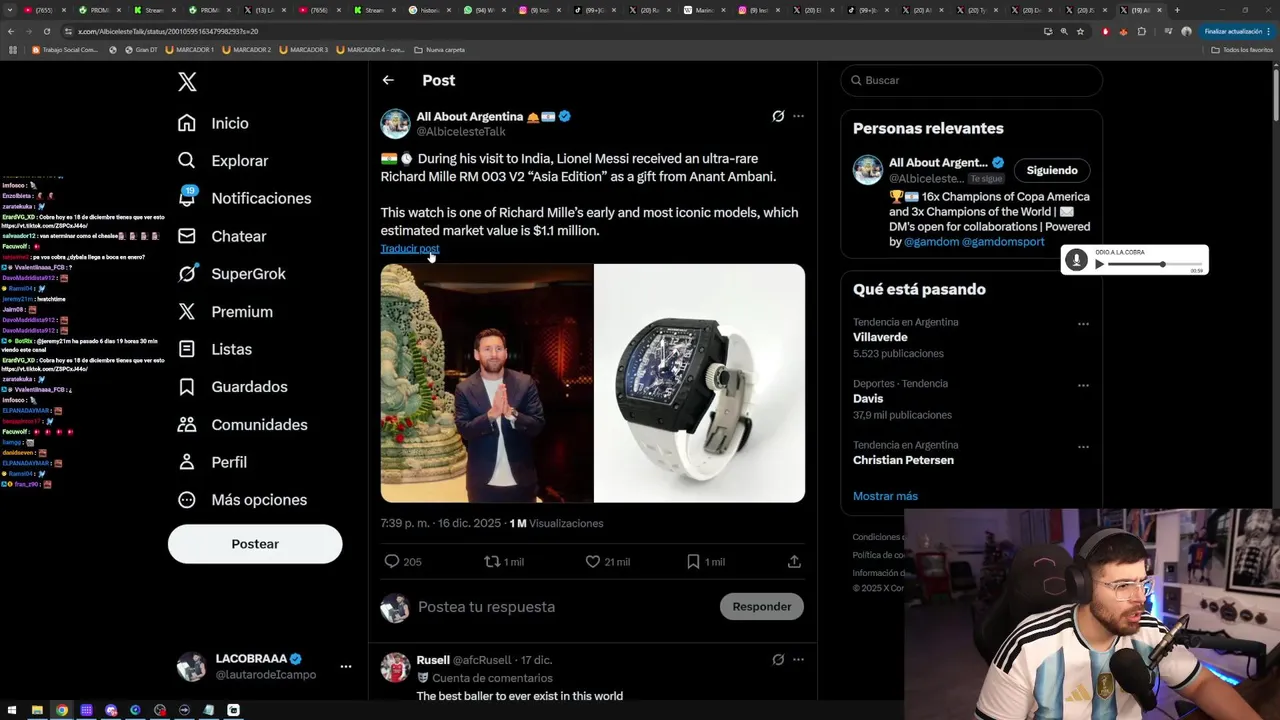
Task: Open Más opciones menu
Action: 242,500
